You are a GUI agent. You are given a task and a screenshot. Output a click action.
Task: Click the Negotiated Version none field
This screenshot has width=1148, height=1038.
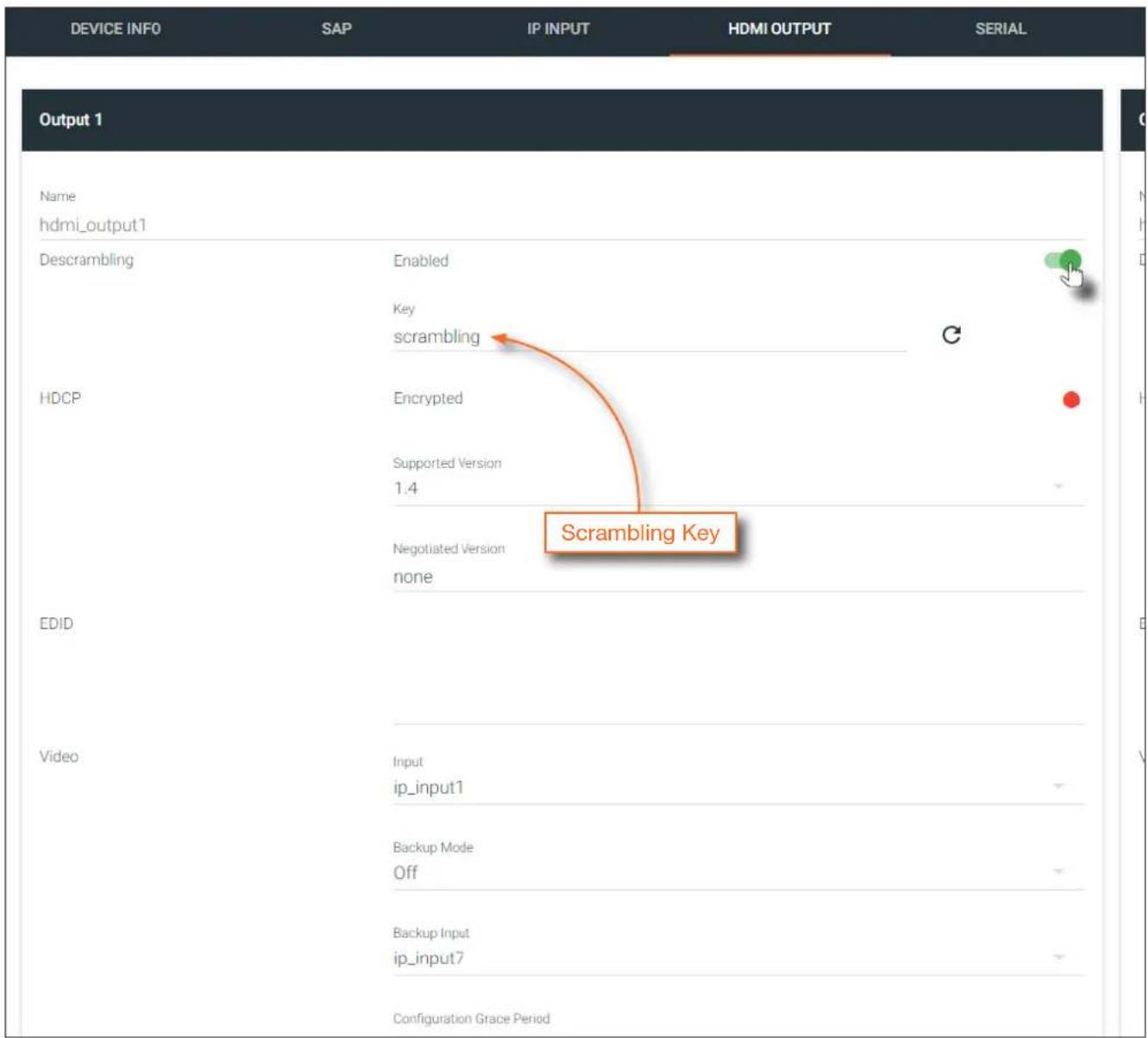tap(738, 577)
